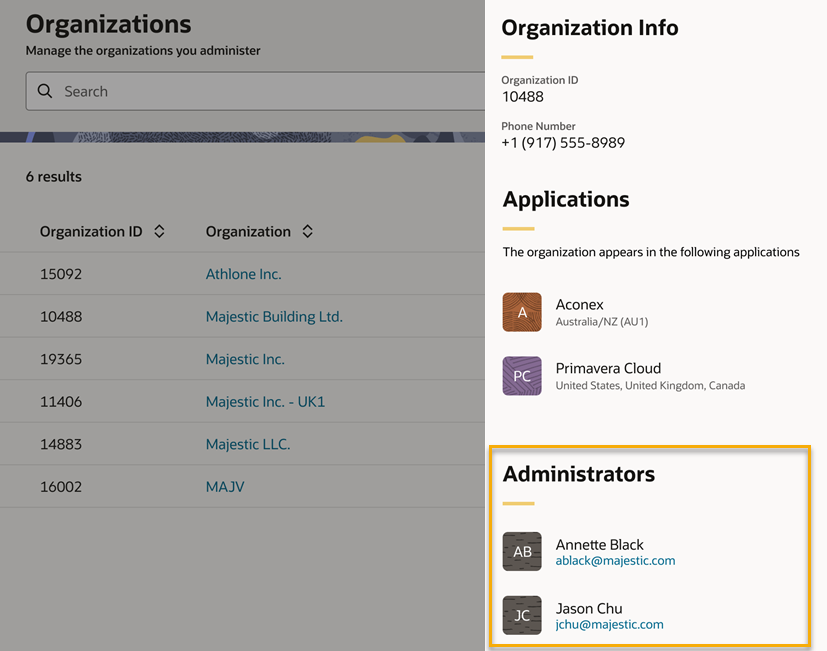Click the organization ID 15092 cell
The image size is (827, 651).
[x=61, y=274]
